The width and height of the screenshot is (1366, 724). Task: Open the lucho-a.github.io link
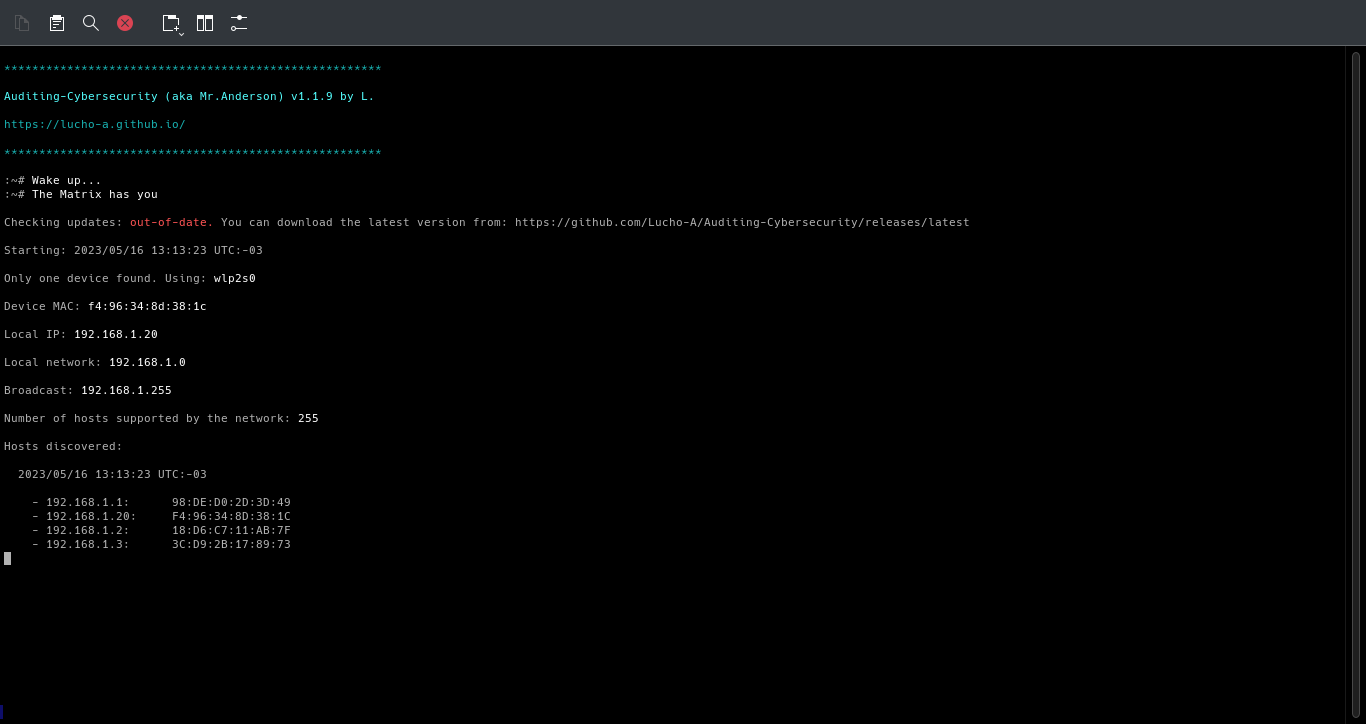[x=95, y=124]
